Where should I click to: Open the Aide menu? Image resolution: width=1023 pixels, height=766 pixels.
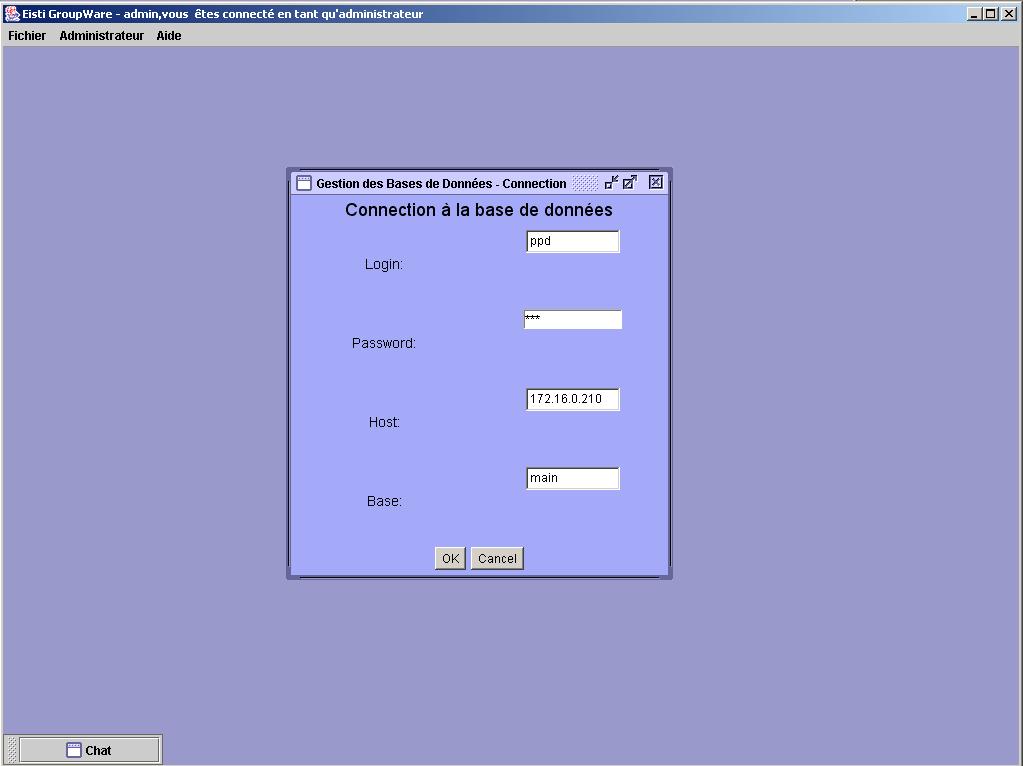coord(169,36)
